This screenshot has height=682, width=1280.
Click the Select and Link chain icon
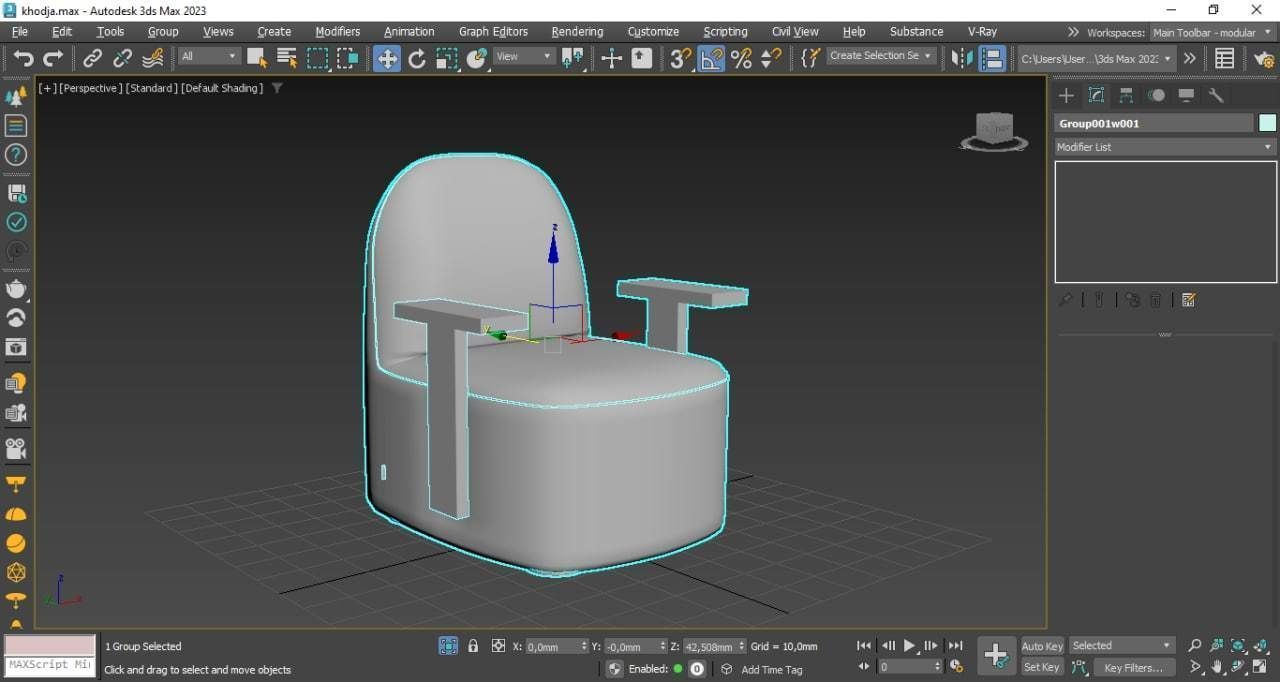coord(92,58)
